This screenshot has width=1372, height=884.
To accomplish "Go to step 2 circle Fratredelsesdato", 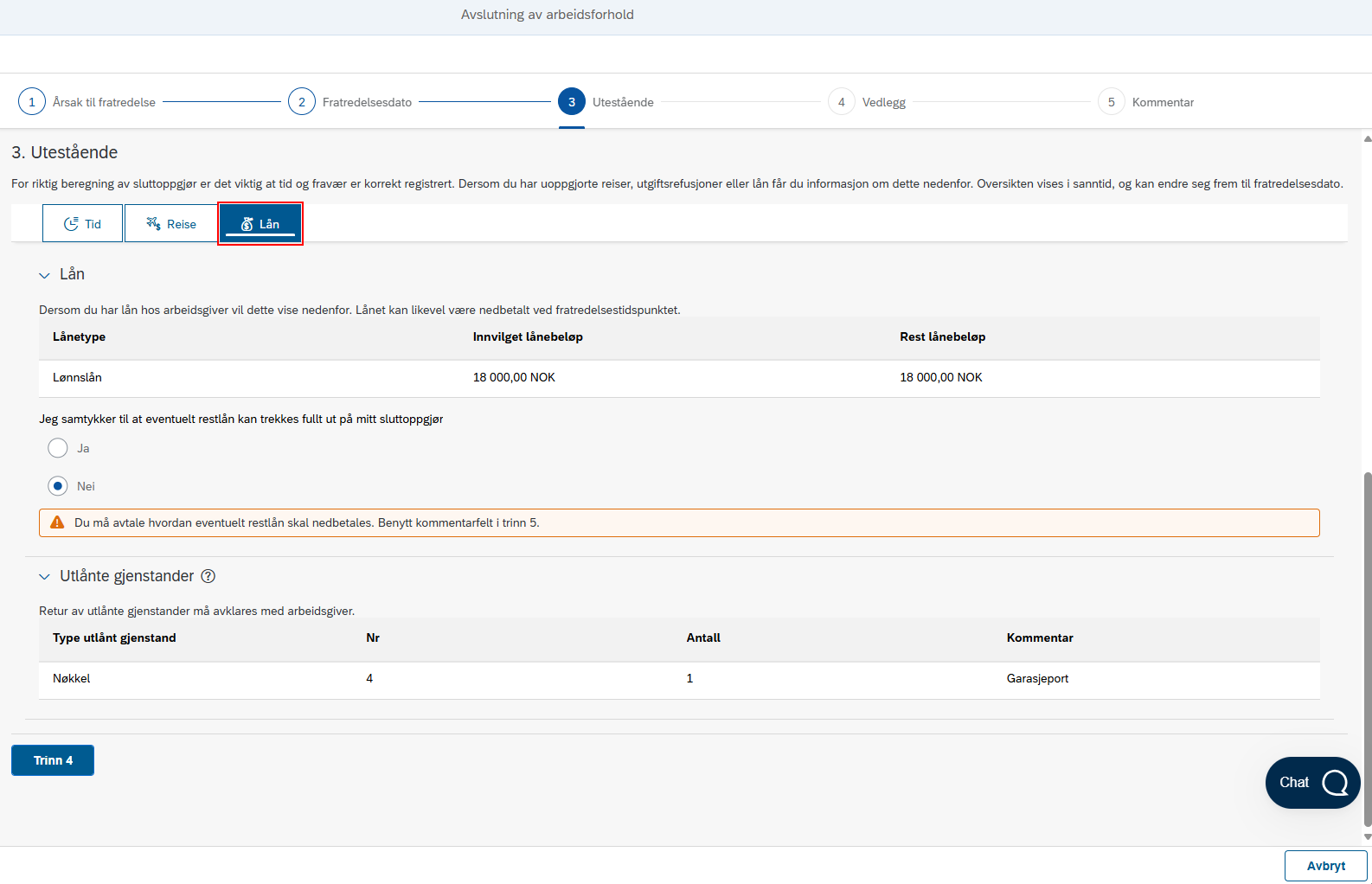I will click(x=302, y=102).
